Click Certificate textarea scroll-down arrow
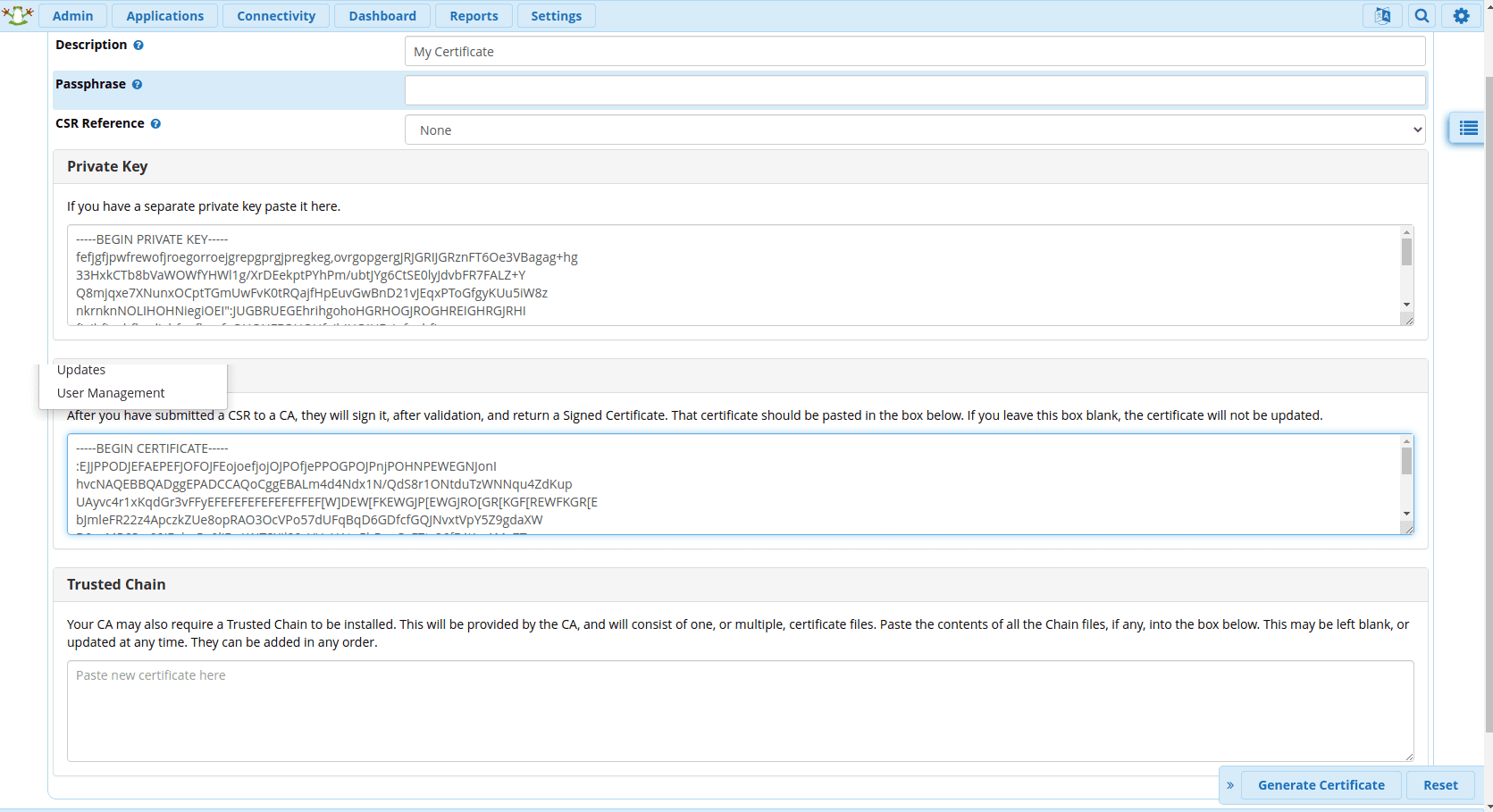Viewport: 1493px width, 812px height. click(1406, 514)
